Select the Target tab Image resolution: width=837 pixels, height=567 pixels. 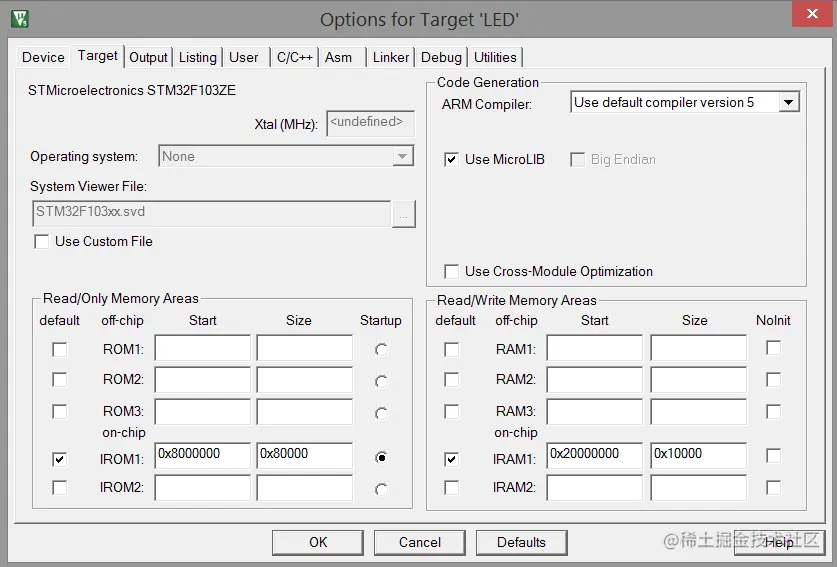(97, 56)
